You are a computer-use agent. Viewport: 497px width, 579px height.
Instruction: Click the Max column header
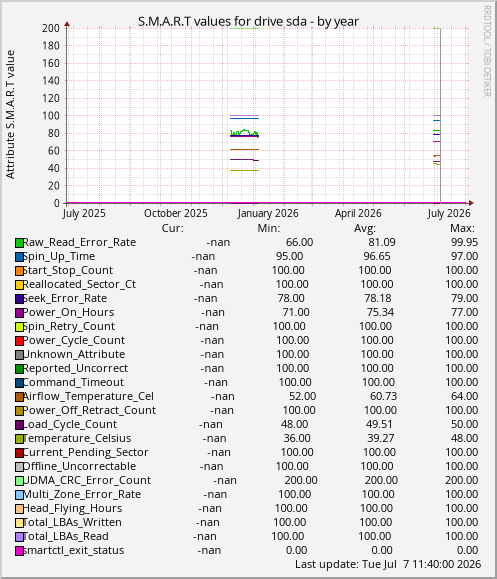tap(462, 229)
